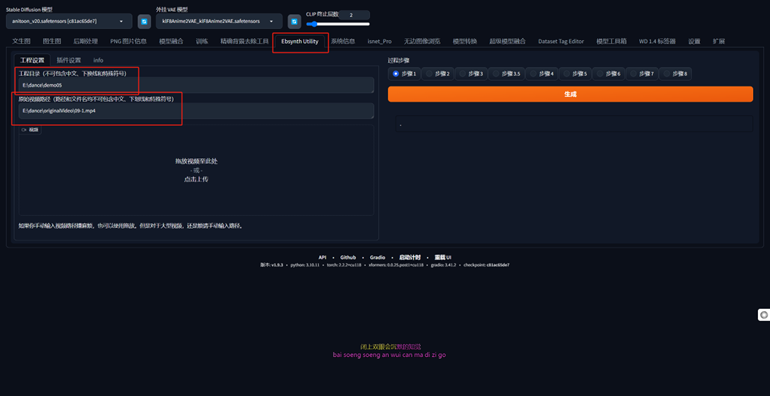
Task: Open the anitoon_v20 model dropdown
Action: pos(69,21)
